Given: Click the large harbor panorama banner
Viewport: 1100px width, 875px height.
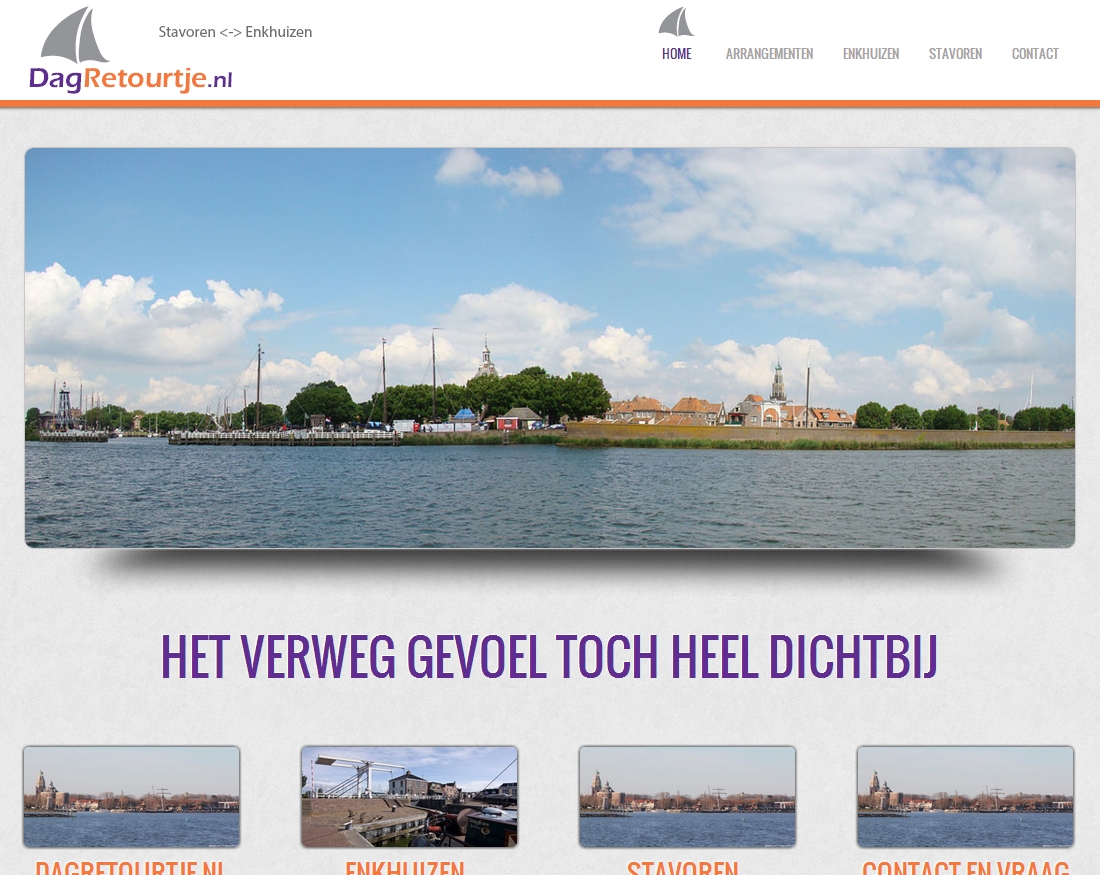Looking at the screenshot, I should 550,347.
